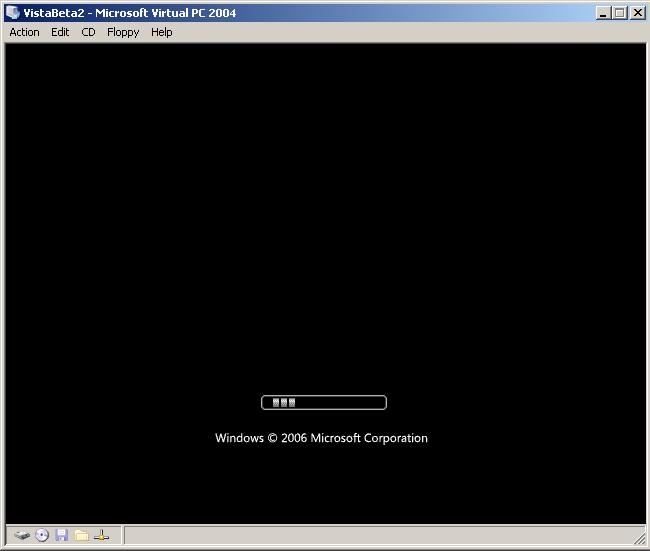Open the Help menu
The image size is (650, 551).
pos(162,32)
